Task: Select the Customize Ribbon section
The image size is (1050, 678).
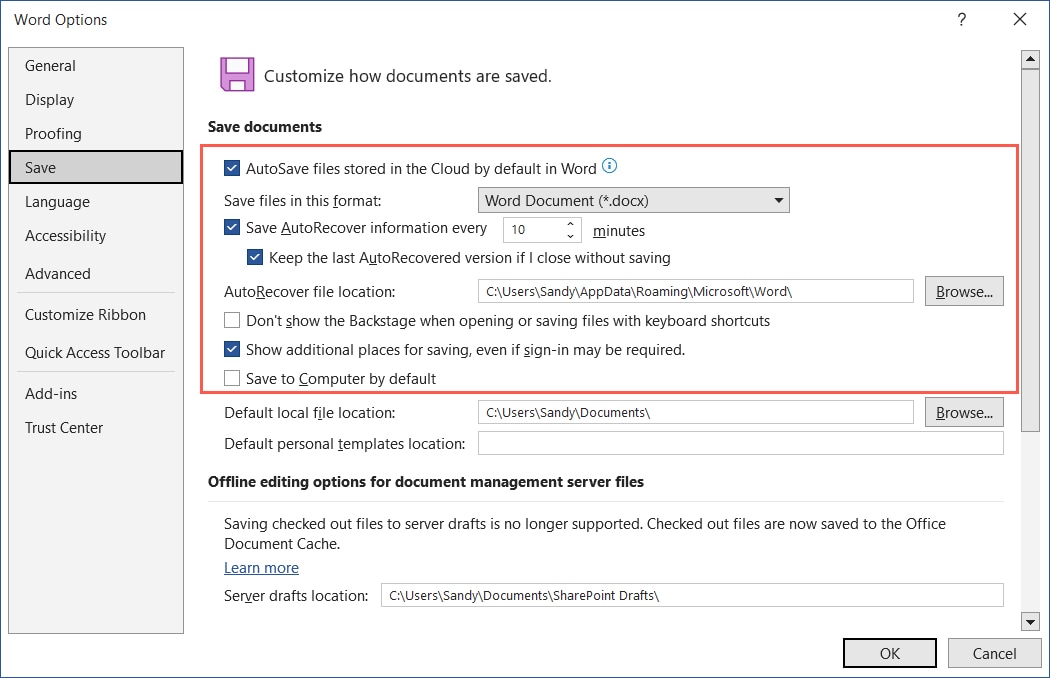Action: [x=79, y=314]
